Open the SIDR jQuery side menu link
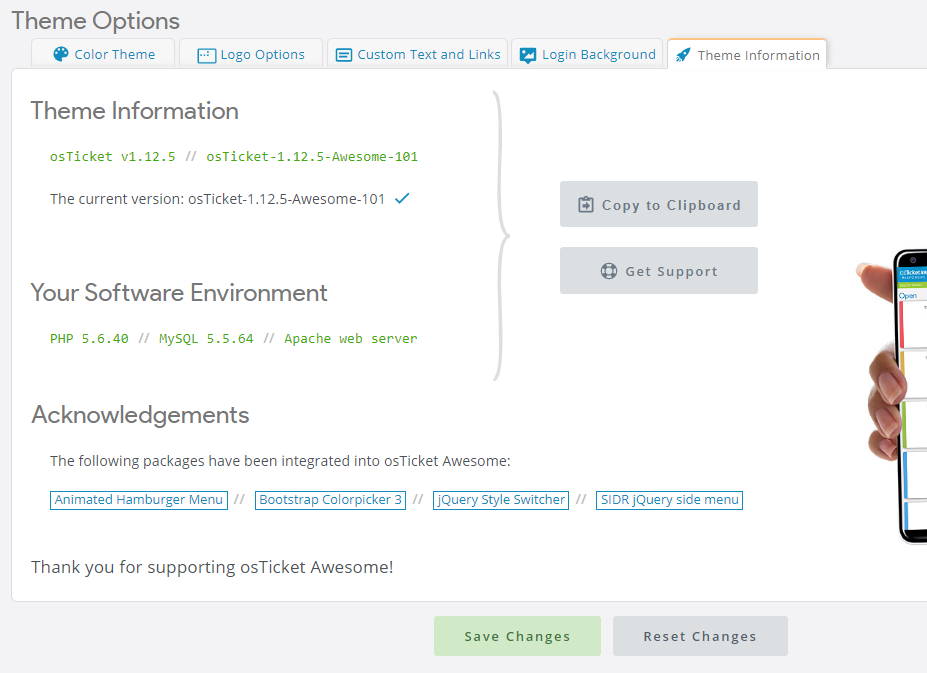Image resolution: width=927 pixels, height=673 pixels. [669, 500]
